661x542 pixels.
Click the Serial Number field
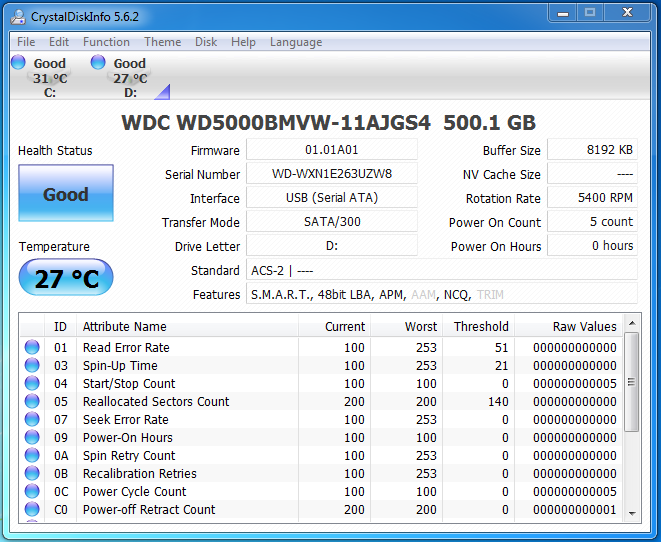pyautogui.click(x=331, y=174)
